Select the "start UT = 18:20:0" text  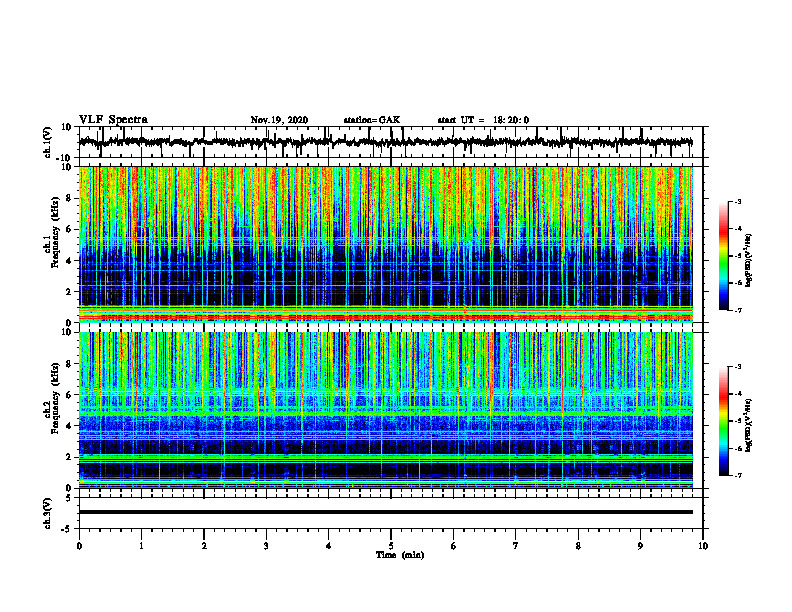(x=483, y=120)
